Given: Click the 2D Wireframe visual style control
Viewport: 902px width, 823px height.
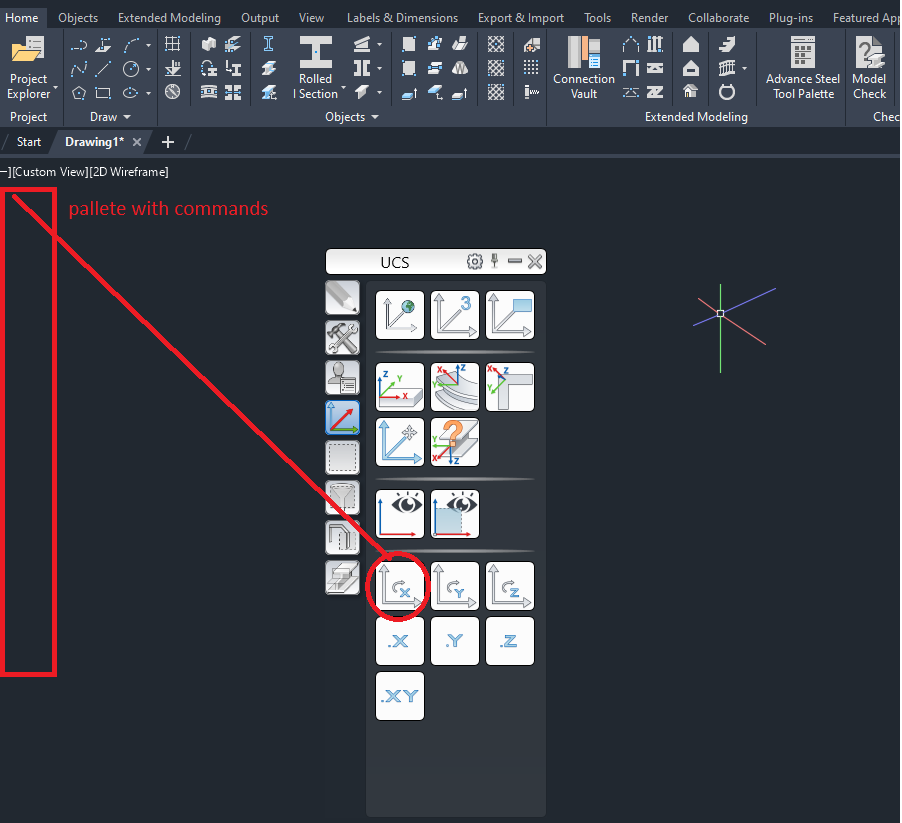Looking at the screenshot, I should (x=129, y=171).
